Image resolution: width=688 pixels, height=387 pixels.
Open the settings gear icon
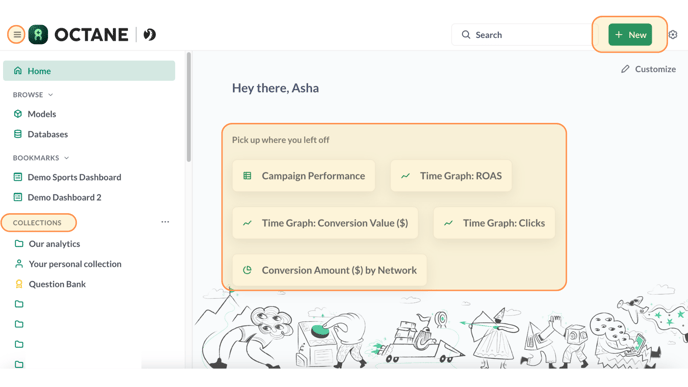[673, 34]
